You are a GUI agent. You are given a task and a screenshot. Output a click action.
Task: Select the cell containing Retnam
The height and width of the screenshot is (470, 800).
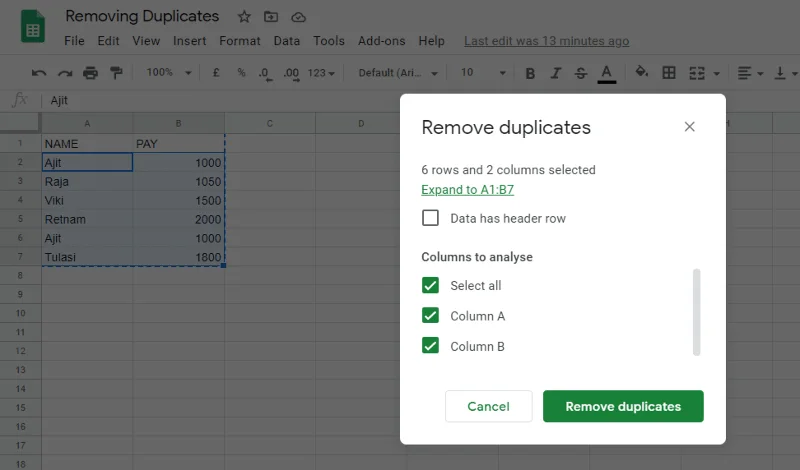pyautogui.click(x=87, y=219)
